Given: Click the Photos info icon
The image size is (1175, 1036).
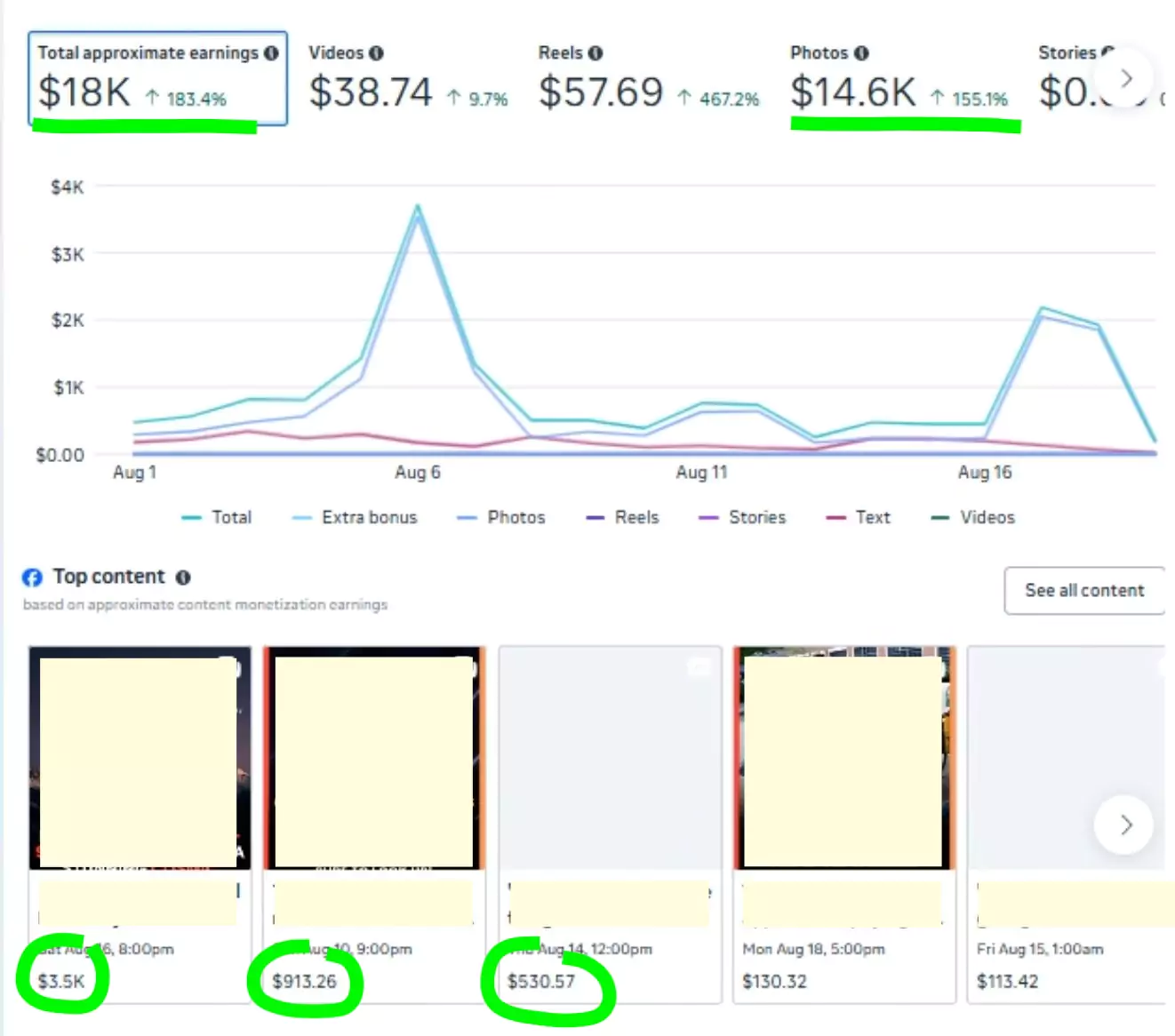Looking at the screenshot, I should (861, 53).
